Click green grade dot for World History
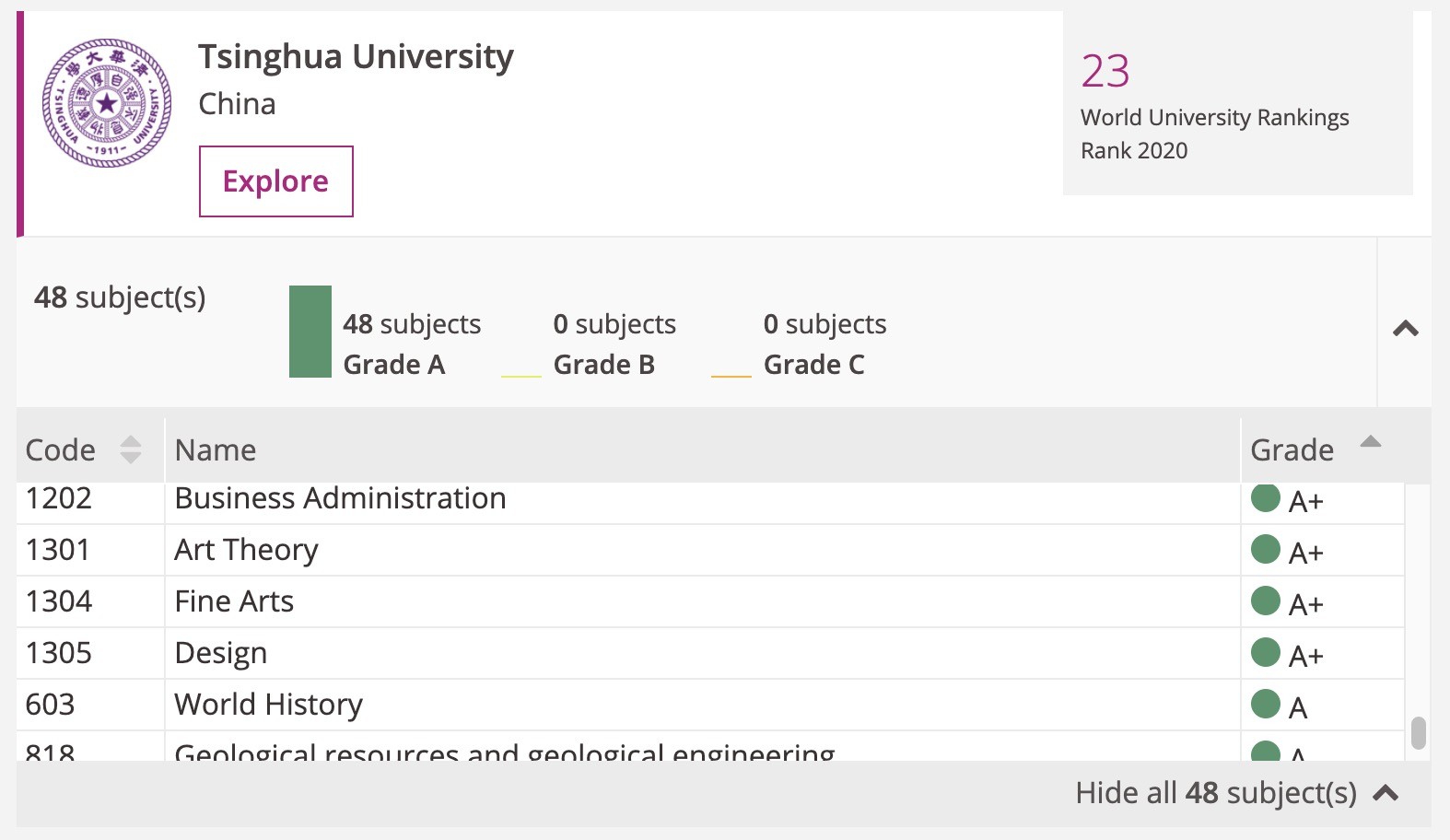The image size is (1450, 840). click(1266, 705)
